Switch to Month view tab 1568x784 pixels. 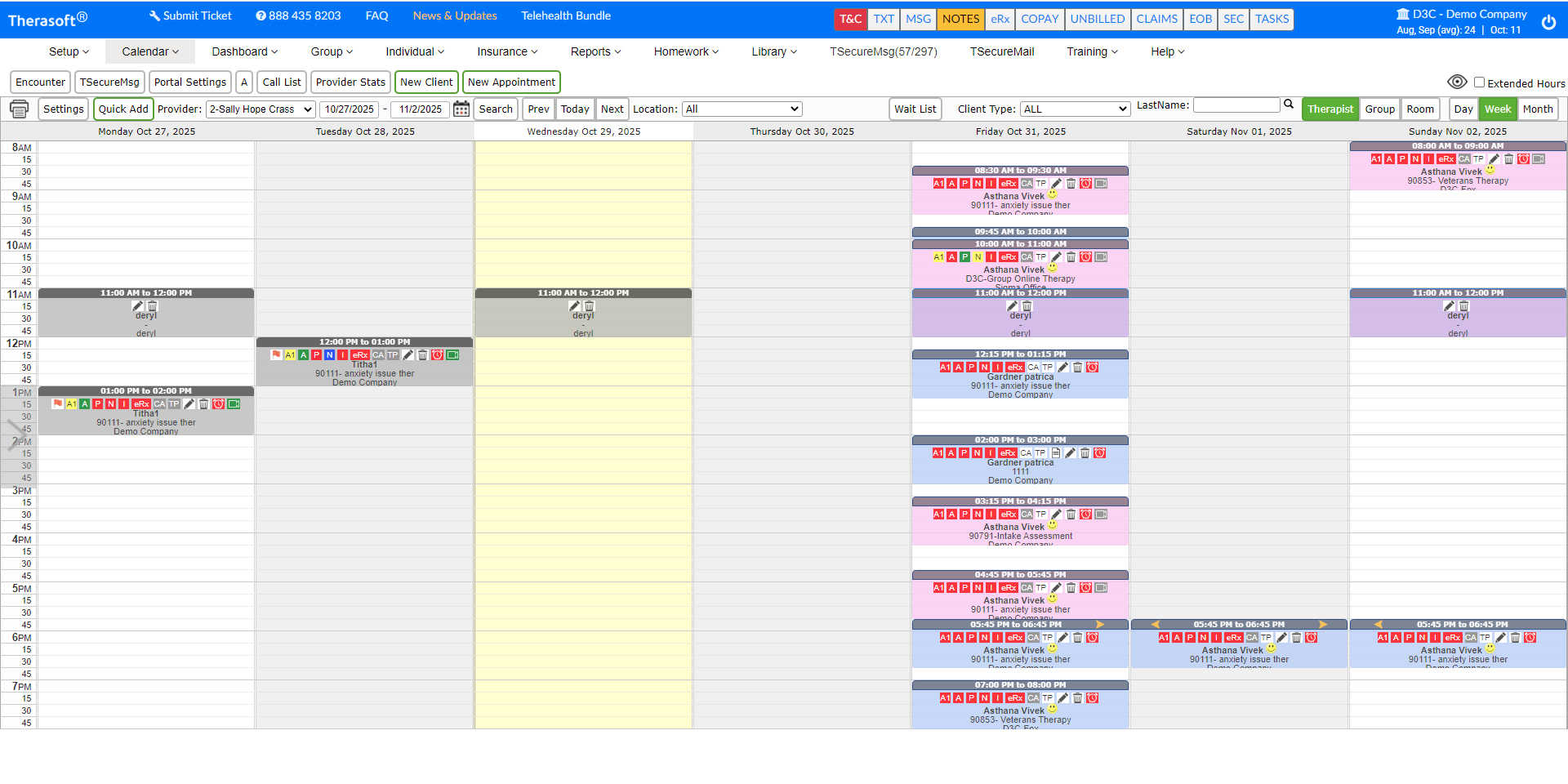pyautogui.click(x=1538, y=109)
